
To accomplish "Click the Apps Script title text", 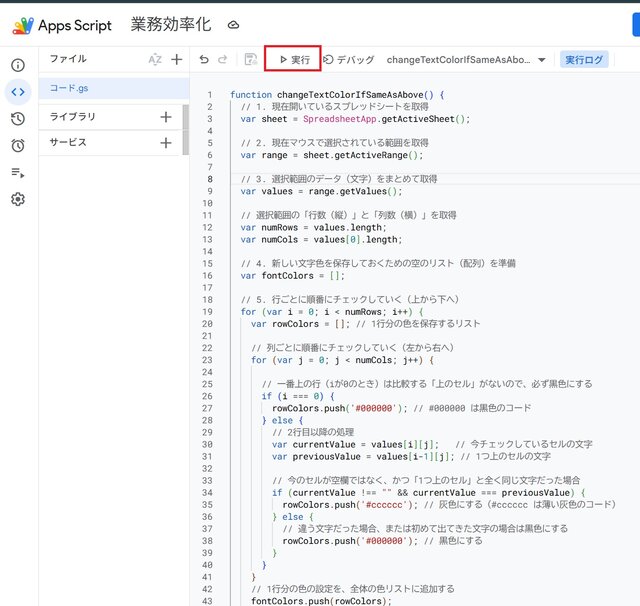I will 75,26.
